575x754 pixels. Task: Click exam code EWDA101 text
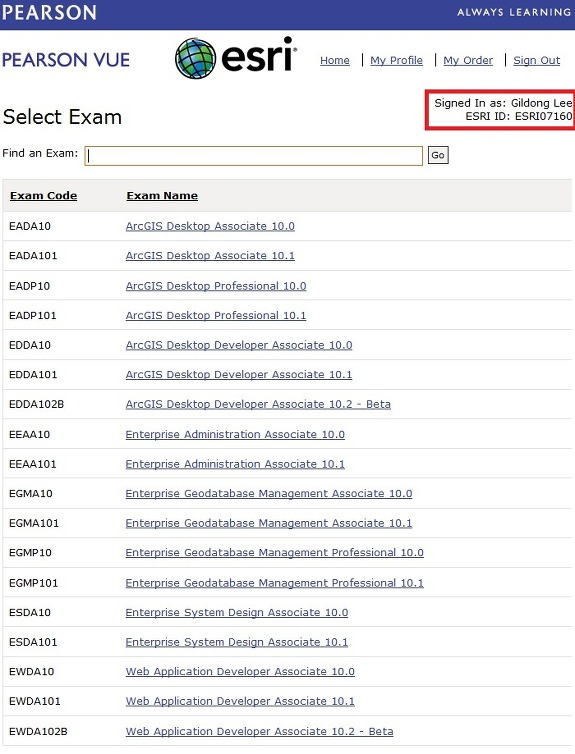pyautogui.click(x=35, y=701)
